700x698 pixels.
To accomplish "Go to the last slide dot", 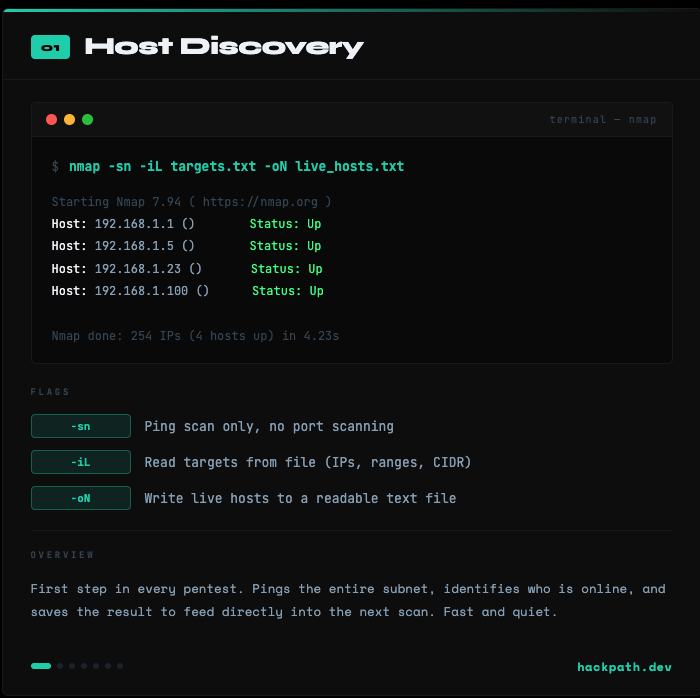I will tap(120, 665).
